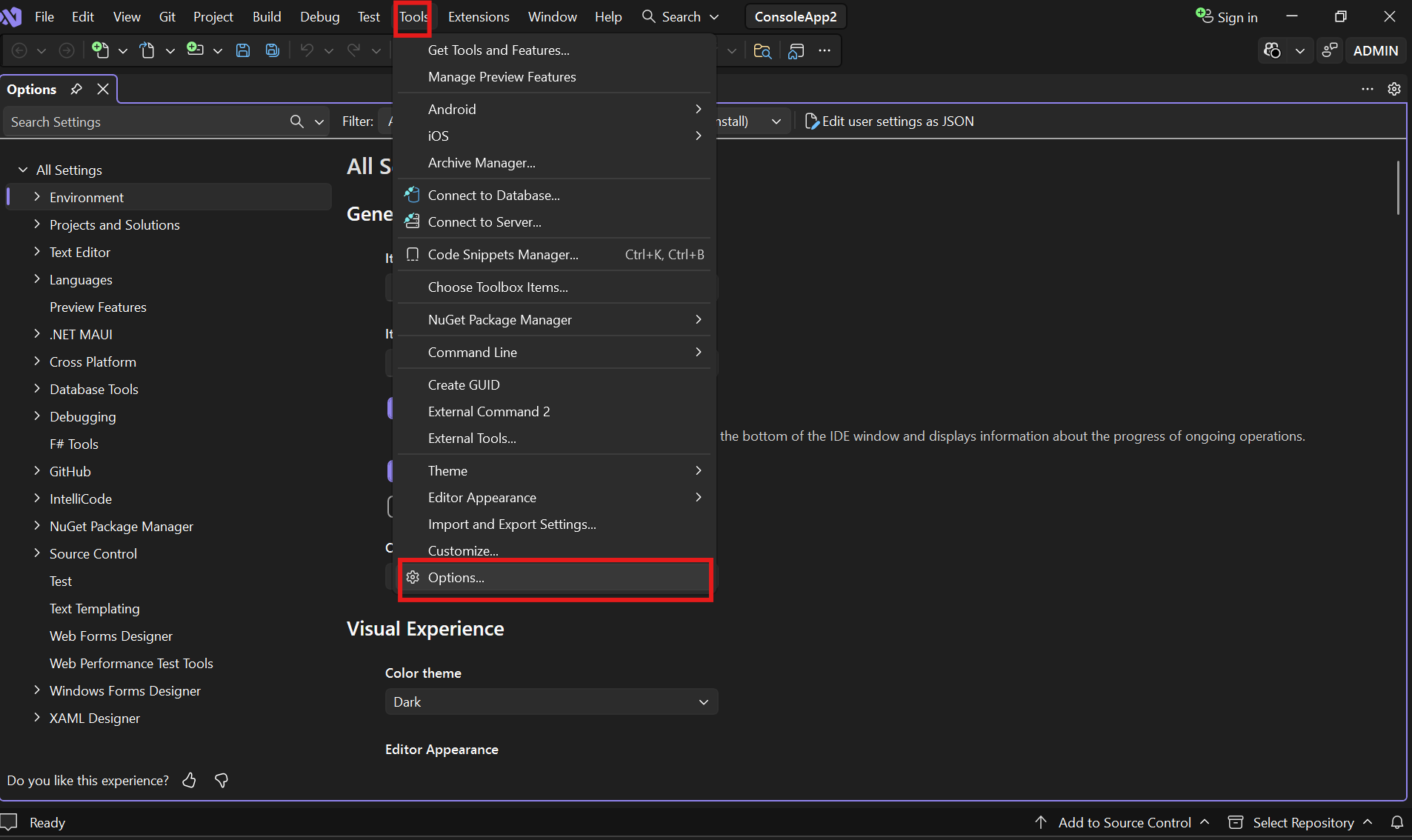Image resolution: width=1412 pixels, height=840 pixels.
Task: Choose Options... in the Tools menu
Action: pyautogui.click(x=554, y=578)
